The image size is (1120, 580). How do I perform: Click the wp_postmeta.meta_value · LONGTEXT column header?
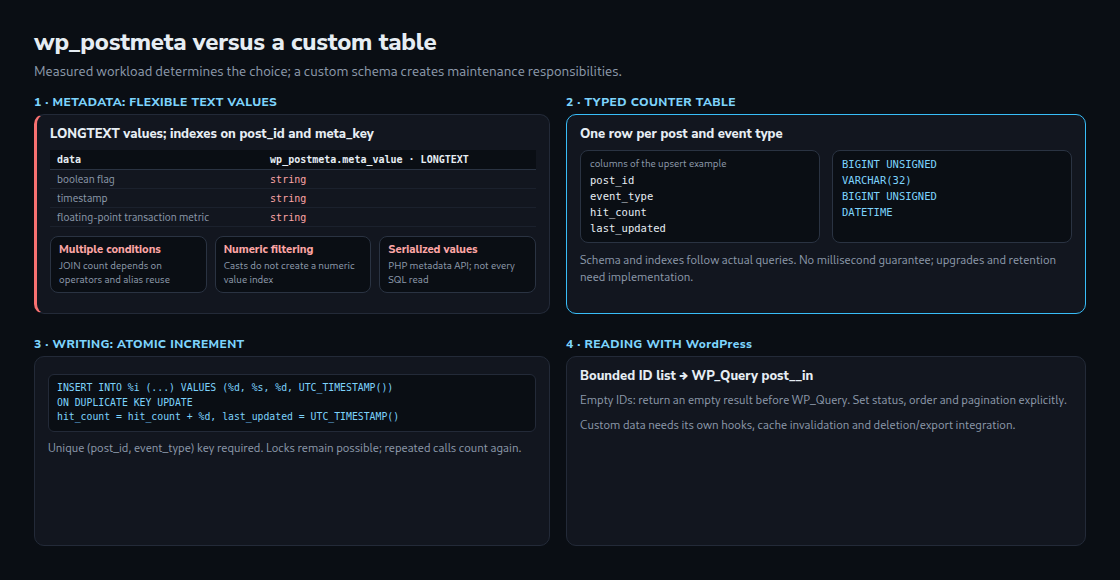pyautogui.click(x=369, y=159)
